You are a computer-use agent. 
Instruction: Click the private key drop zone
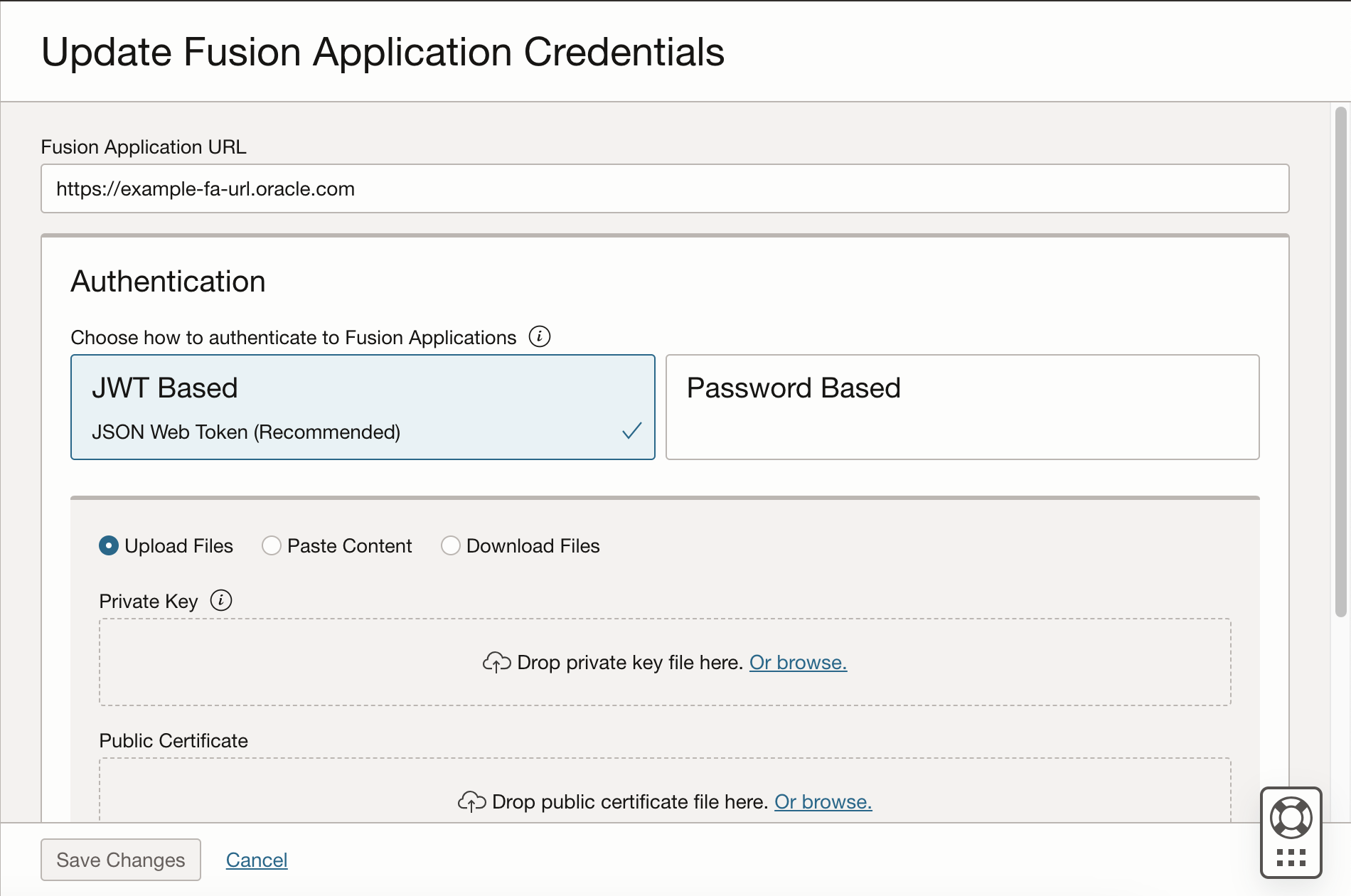[284, 662]
